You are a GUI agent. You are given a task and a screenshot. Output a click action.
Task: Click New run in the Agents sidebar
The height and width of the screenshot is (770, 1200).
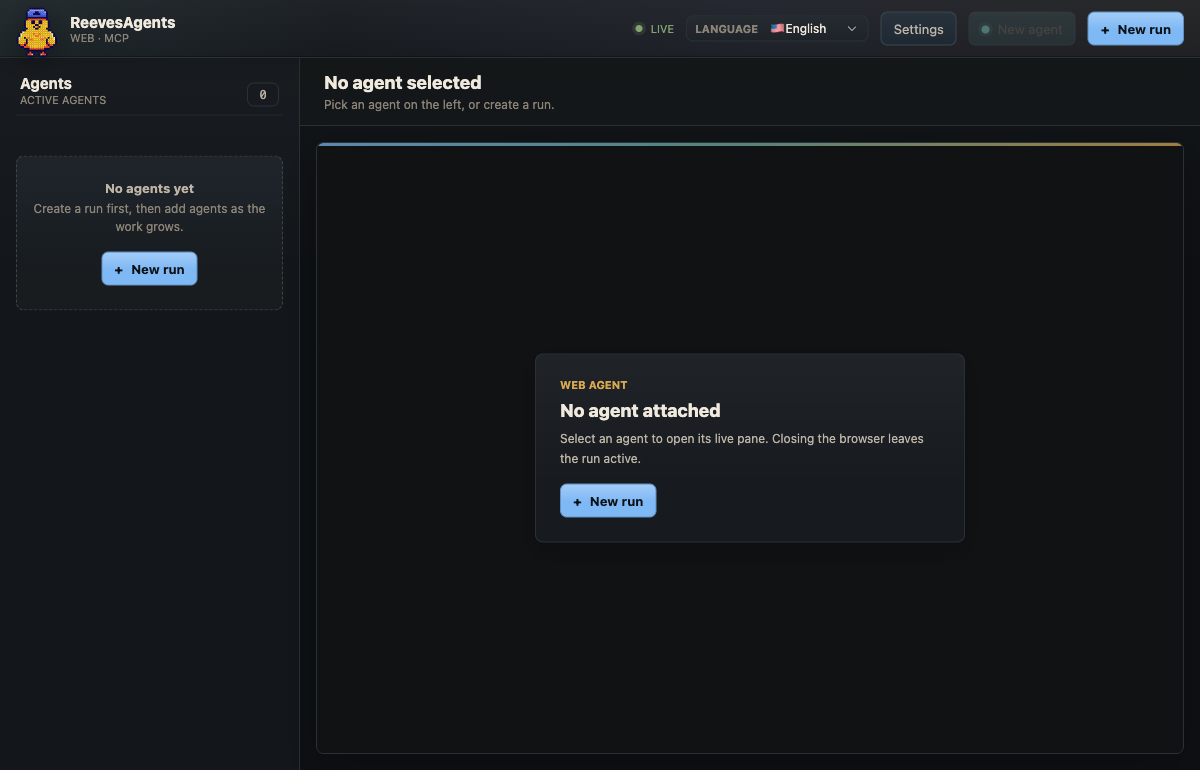coord(149,269)
